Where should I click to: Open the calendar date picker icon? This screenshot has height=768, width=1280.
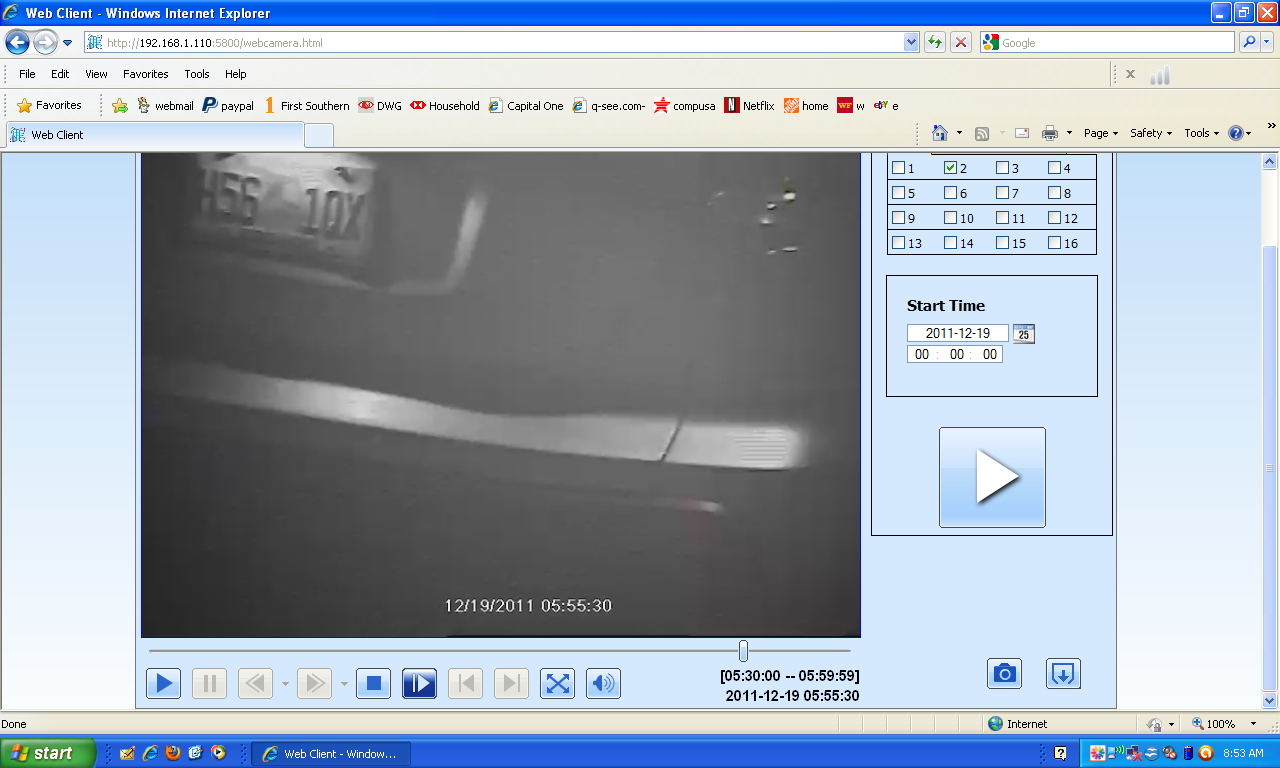(1024, 334)
